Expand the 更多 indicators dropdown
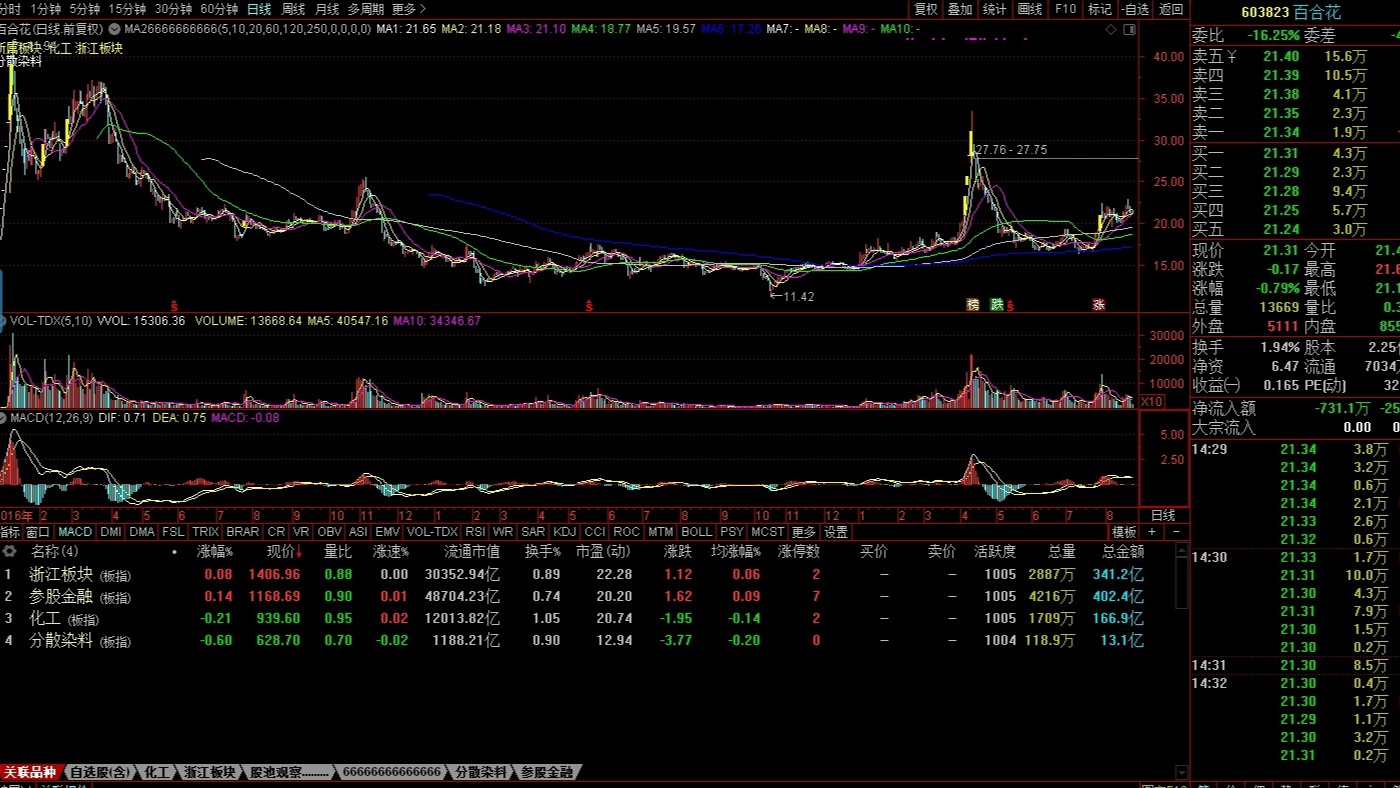 (x=804, y=532)
